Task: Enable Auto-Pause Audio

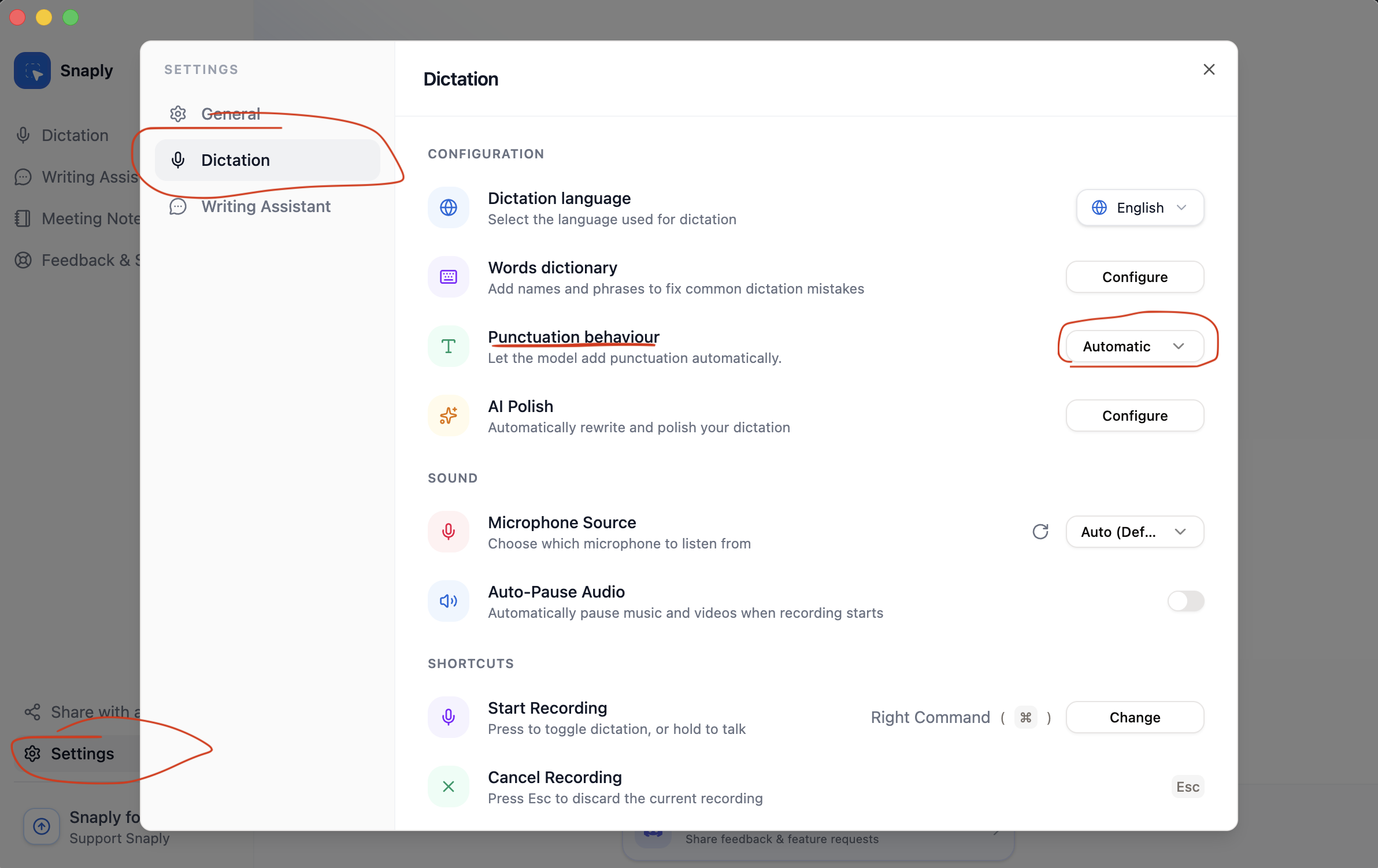Action: click(x=1186, y=601)
